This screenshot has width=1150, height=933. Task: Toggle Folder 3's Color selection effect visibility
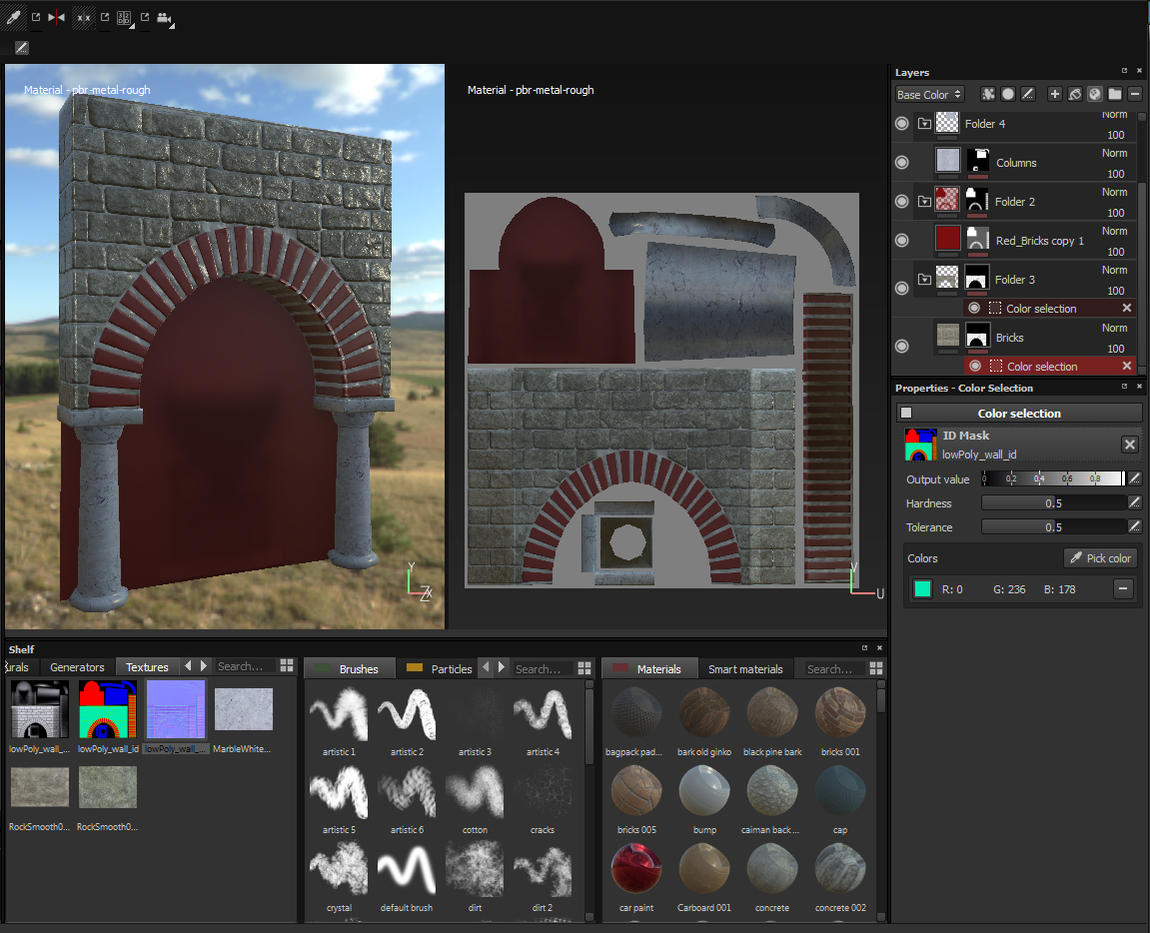coord(974,308)
